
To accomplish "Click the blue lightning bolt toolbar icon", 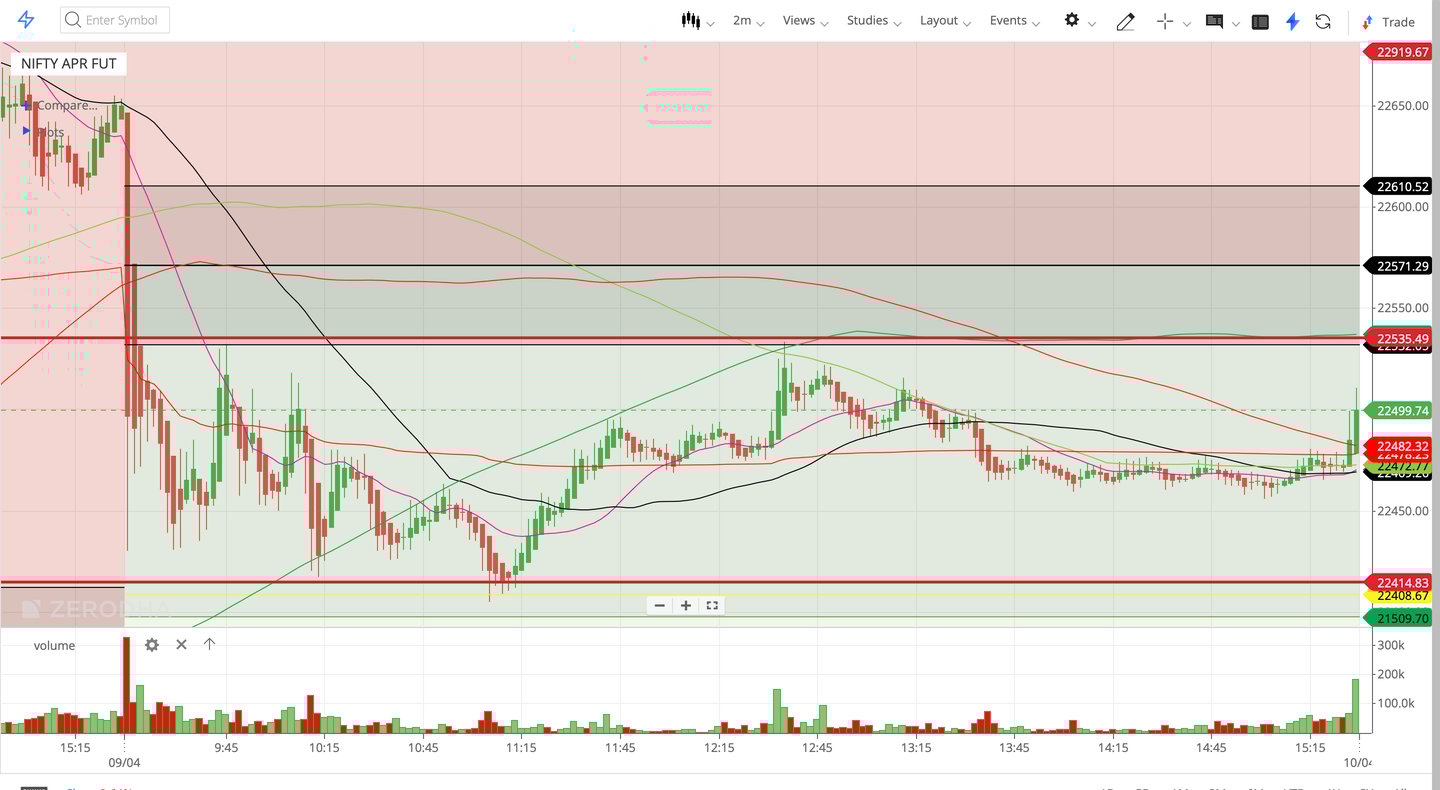I will pos(1292,21).
